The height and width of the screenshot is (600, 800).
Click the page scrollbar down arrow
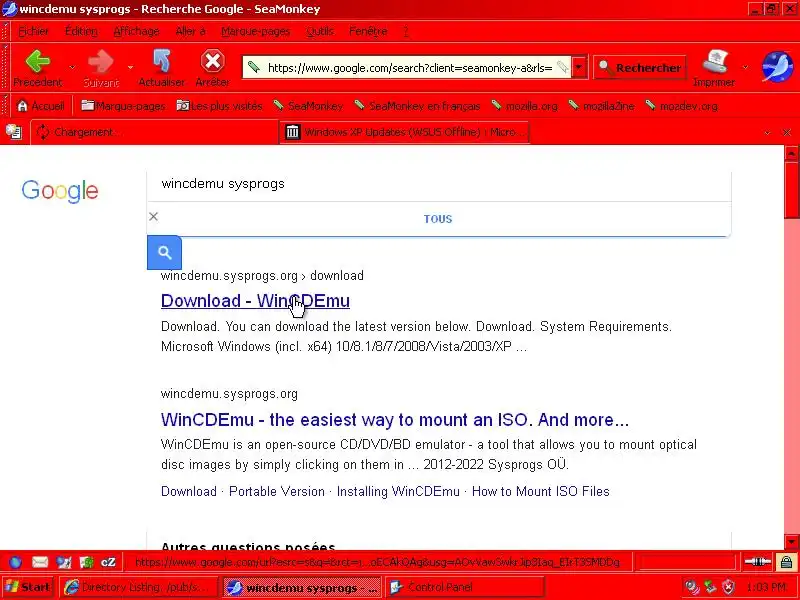(792, 542)
